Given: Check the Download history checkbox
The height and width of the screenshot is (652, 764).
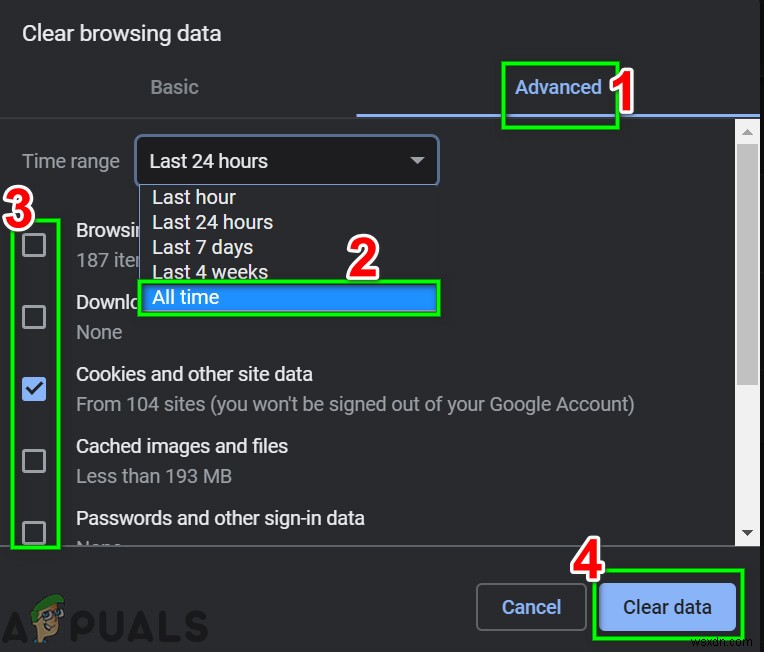Looking at the screenshot, I should pos(35,317).
